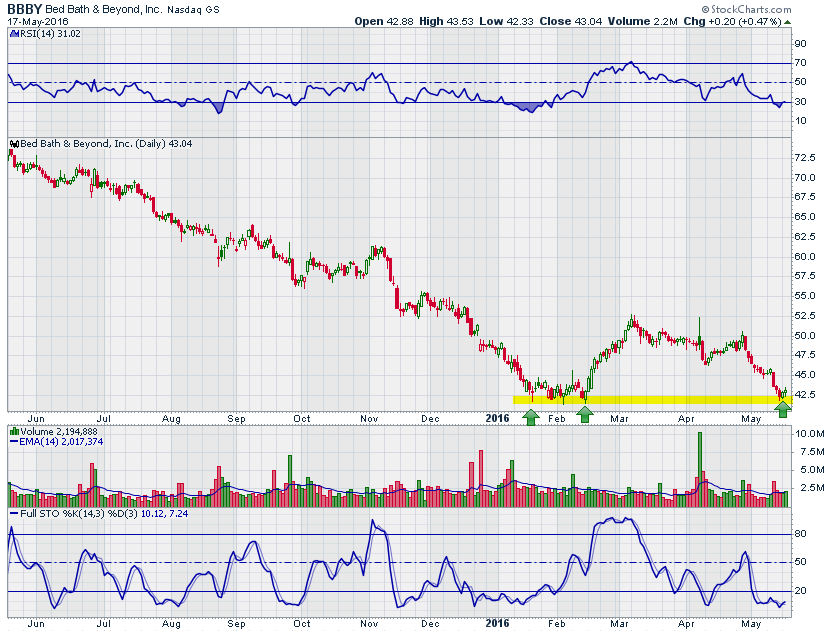This screenshot has width=834, height=634.
Task: Click the 'Bed Bath & Beyond, Inc.' header title
Action: (x=104, y=10)
